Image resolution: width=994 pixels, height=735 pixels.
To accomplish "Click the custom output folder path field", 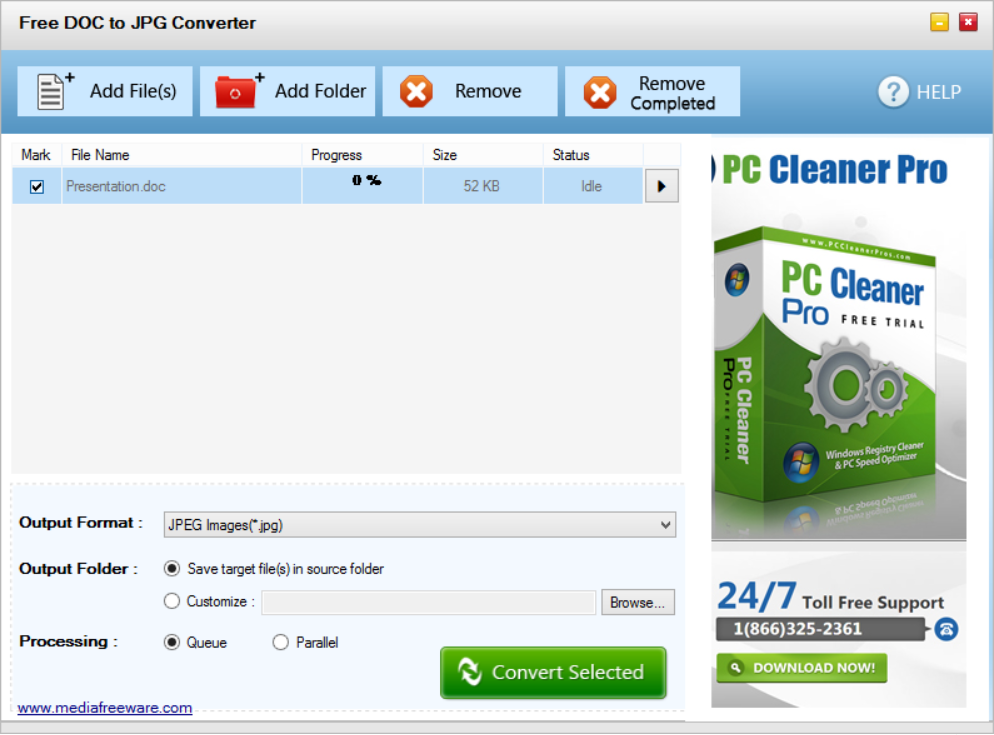I will [428, 603].
